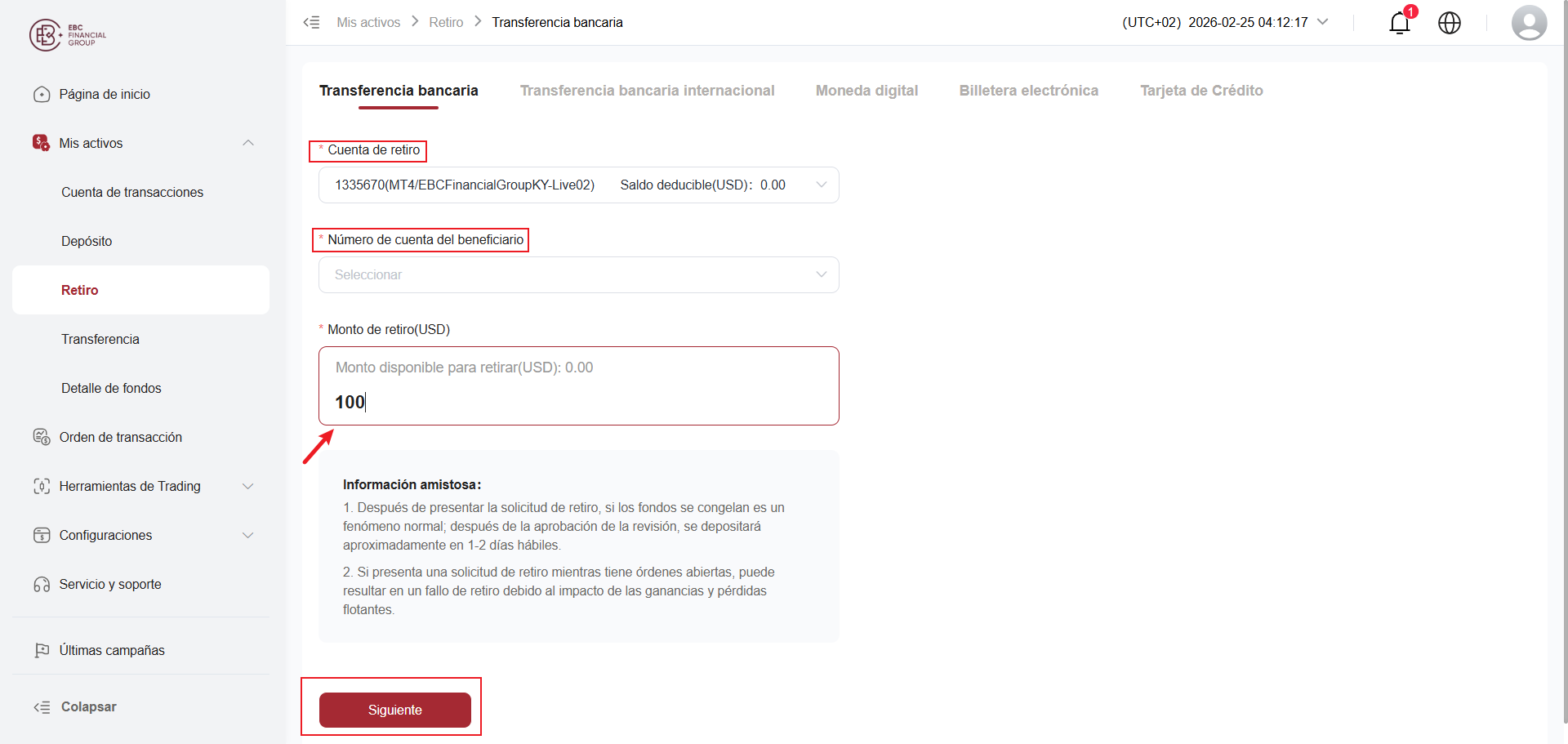This screenshot has width=1568, height=744.
Task: Click the Herramientas de Trading icon
Action: coord(42,486)
